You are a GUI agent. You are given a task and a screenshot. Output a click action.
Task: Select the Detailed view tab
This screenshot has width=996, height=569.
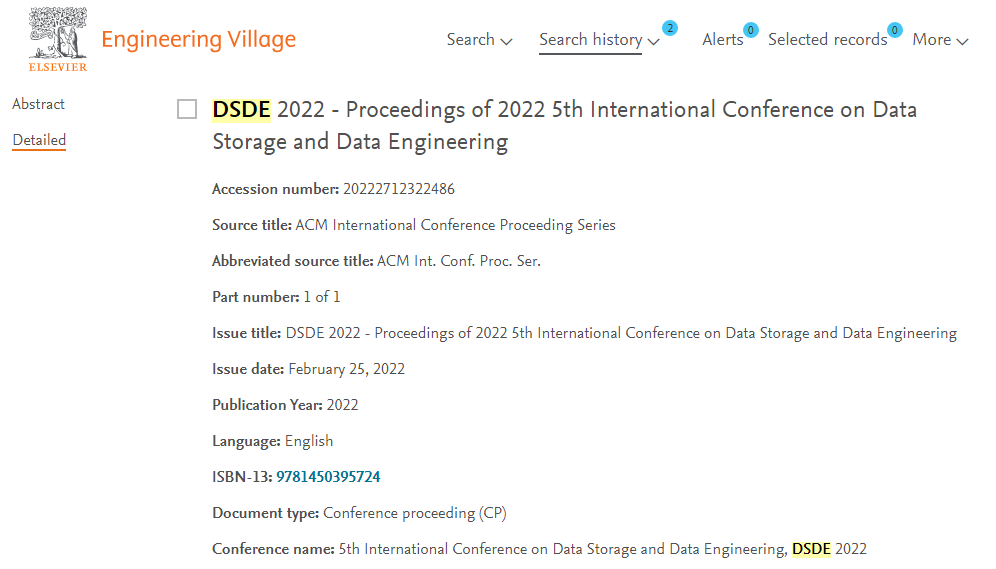pos(39,140)
